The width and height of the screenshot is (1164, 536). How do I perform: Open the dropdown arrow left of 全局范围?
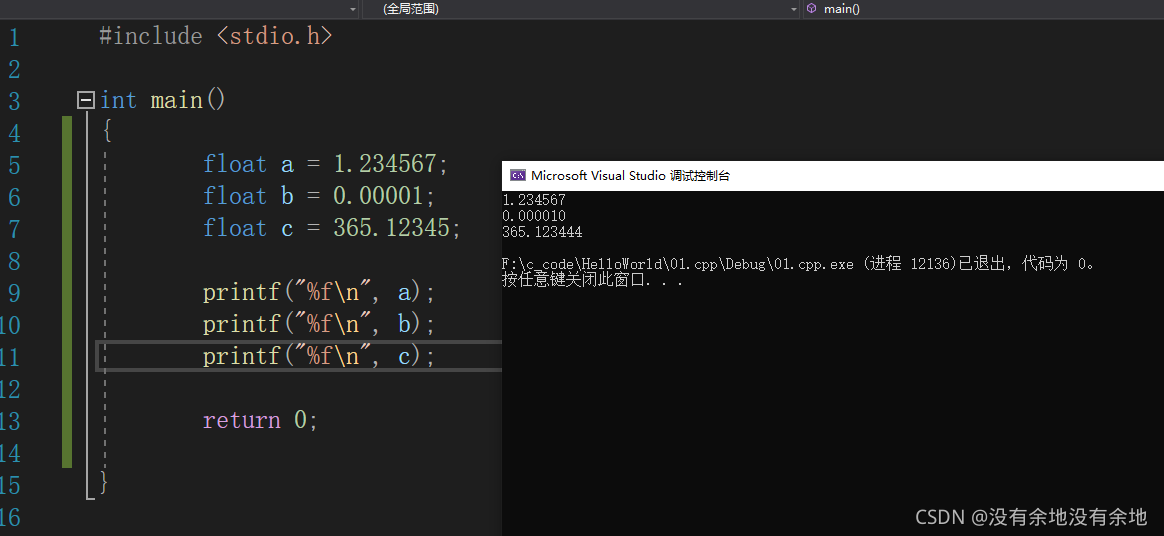[353, 9]
